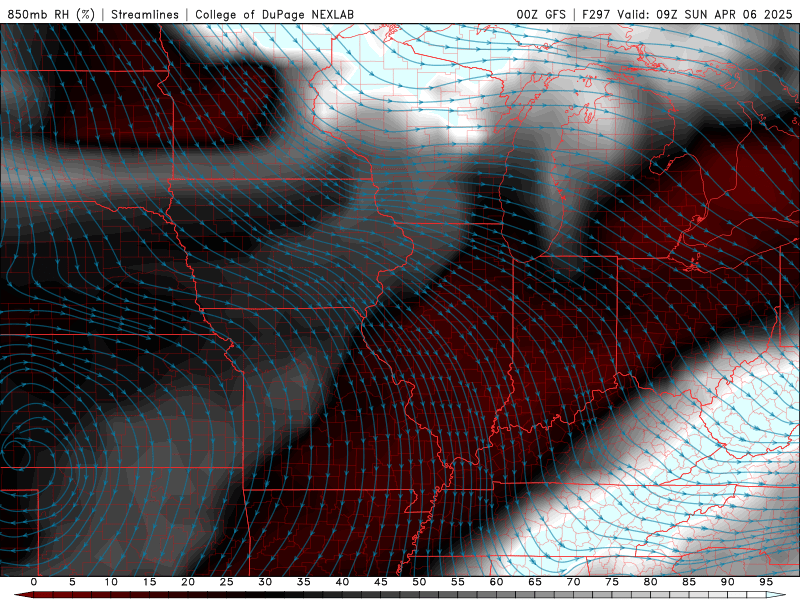This screenshot has width=800, height=600.
Task: Click the 'F297' forecast hour text
Action: pyautogui.click(x=597, y=14)
